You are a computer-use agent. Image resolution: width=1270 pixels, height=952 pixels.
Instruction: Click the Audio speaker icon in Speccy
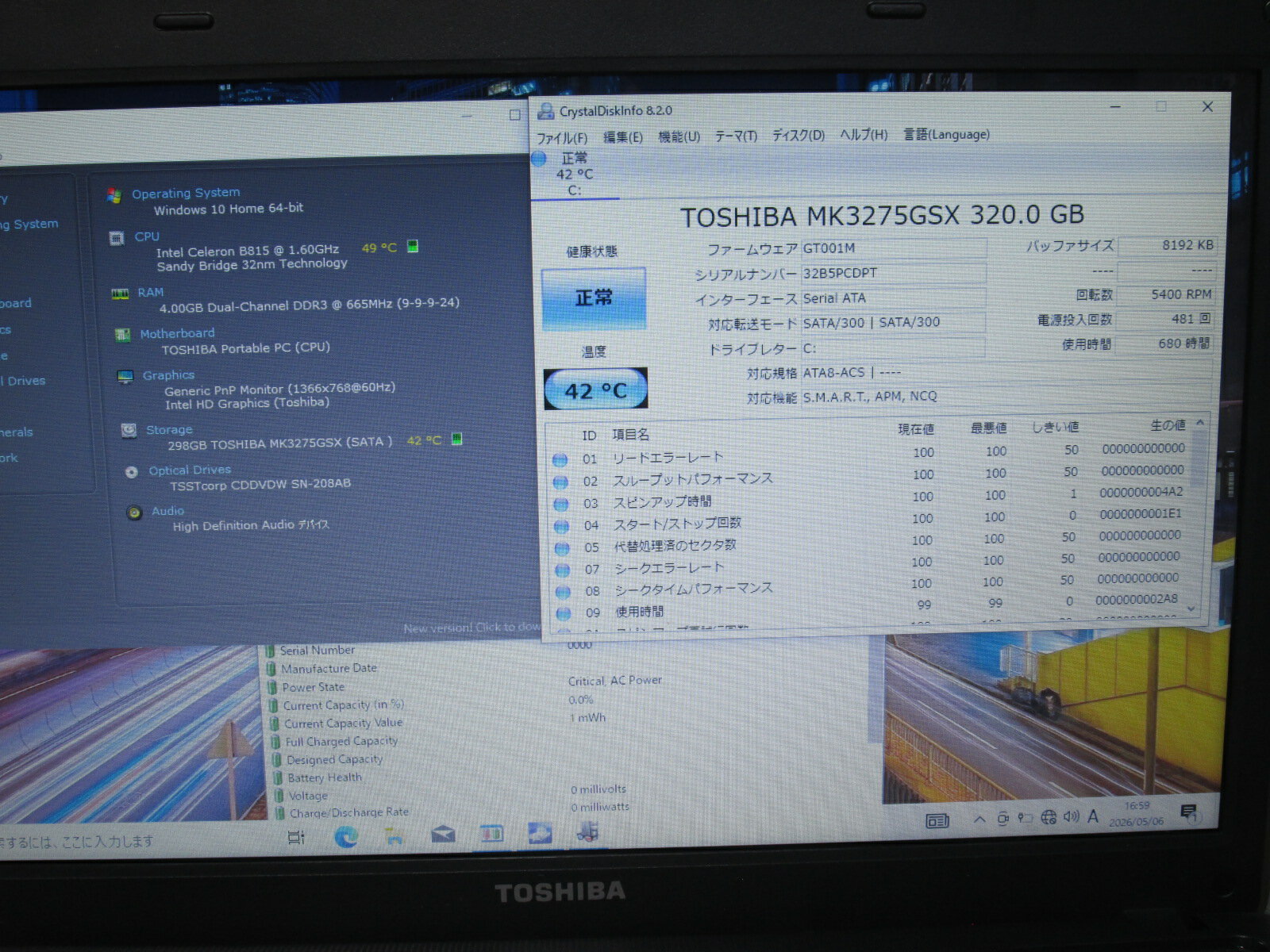click(135, 512)
